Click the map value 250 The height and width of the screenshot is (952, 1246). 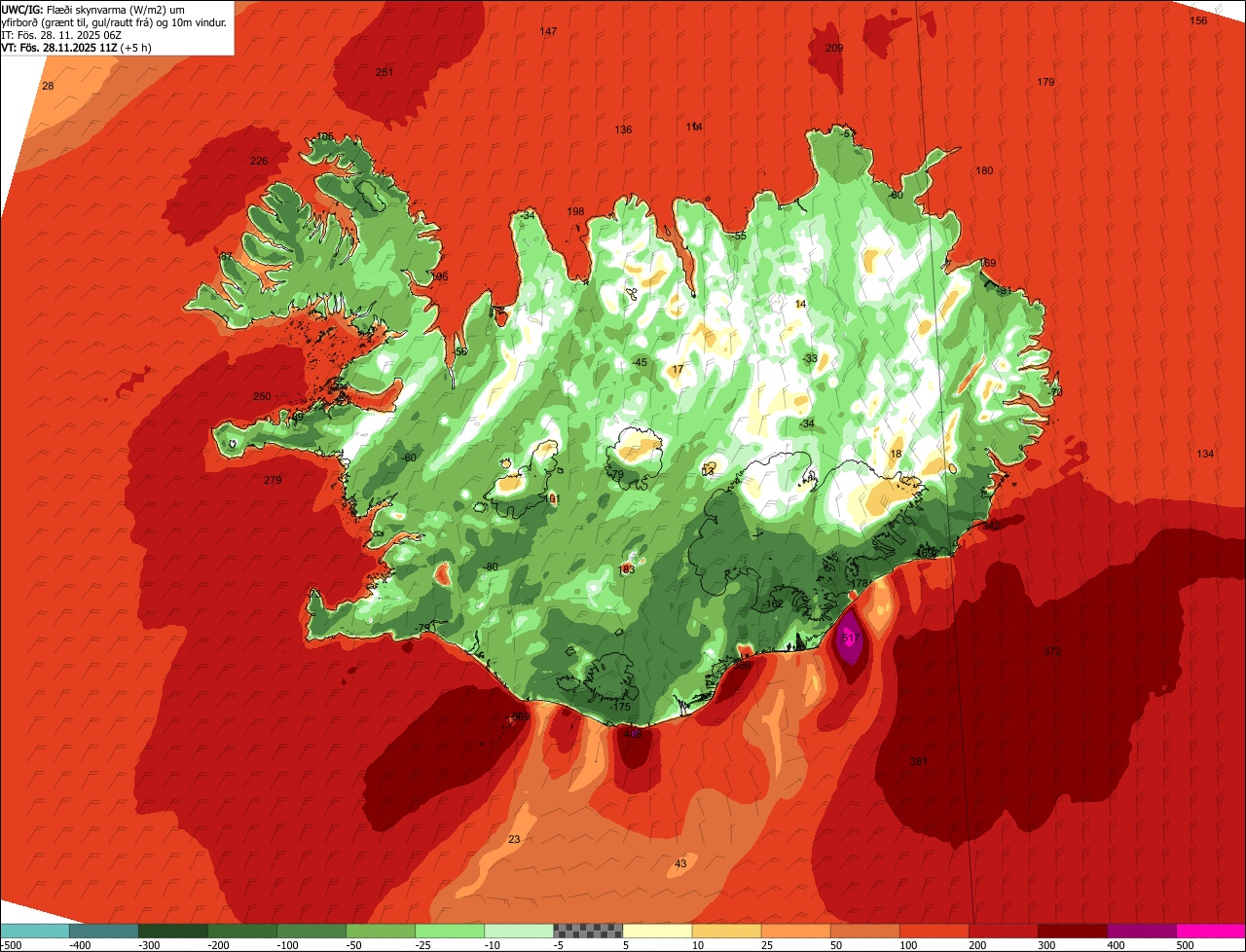tap(262, 397)
